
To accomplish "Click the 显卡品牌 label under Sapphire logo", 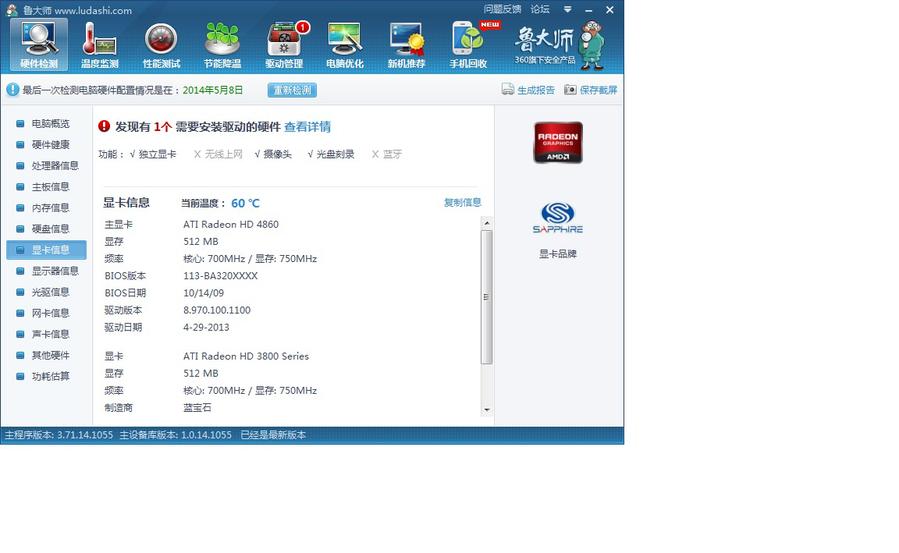I will tap(558, 253).
